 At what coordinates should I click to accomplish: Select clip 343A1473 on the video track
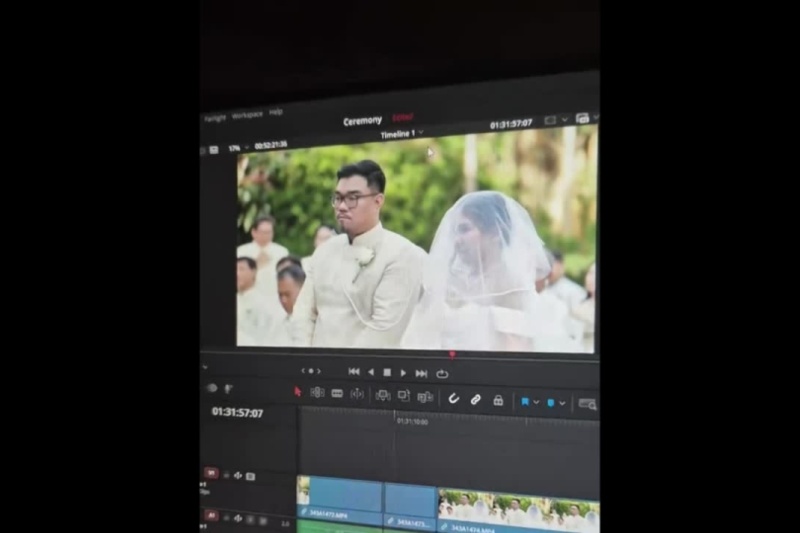click(411, 505)
